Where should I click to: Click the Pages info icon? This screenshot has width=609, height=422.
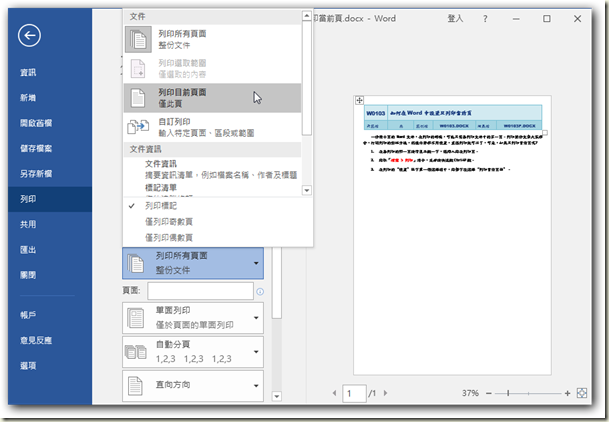click(x=260, y=292)
